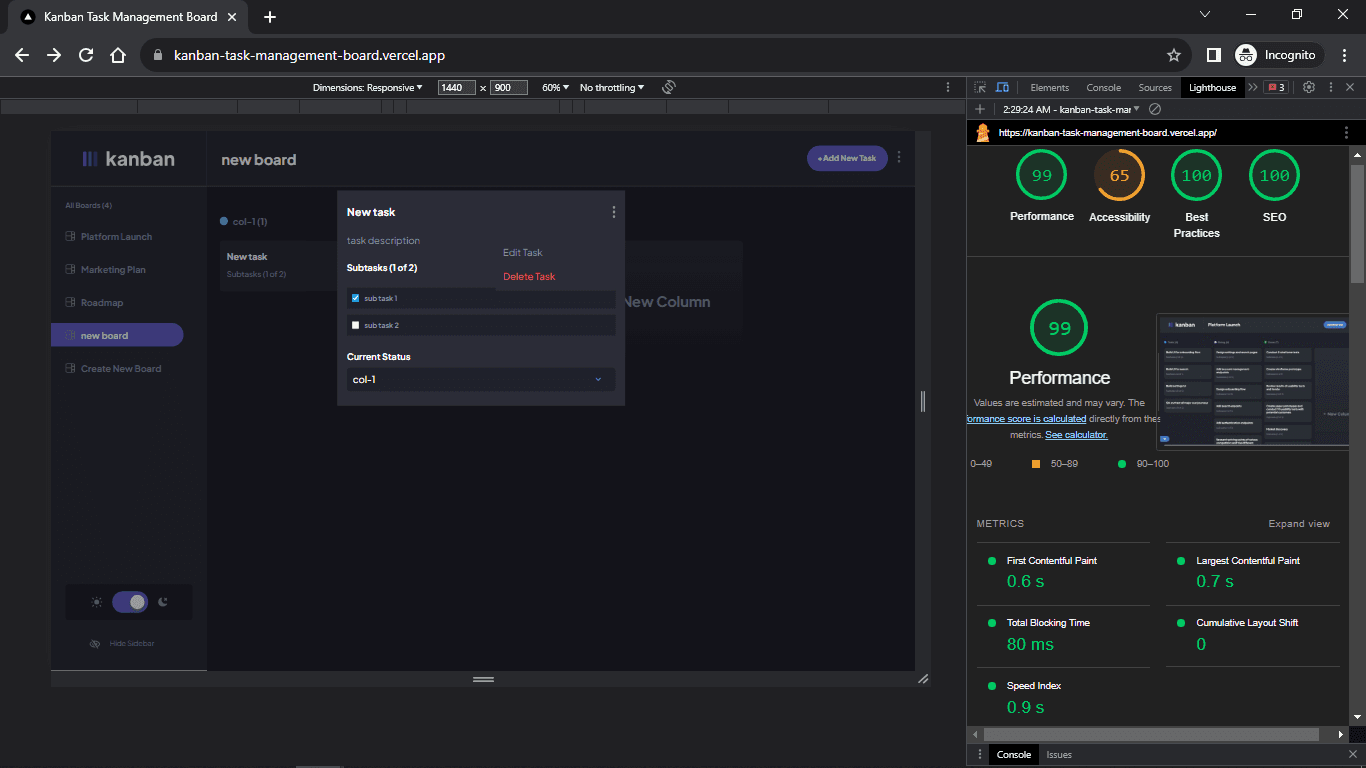Open the Dimensions: Responsive dropdown

pos(367,88)
